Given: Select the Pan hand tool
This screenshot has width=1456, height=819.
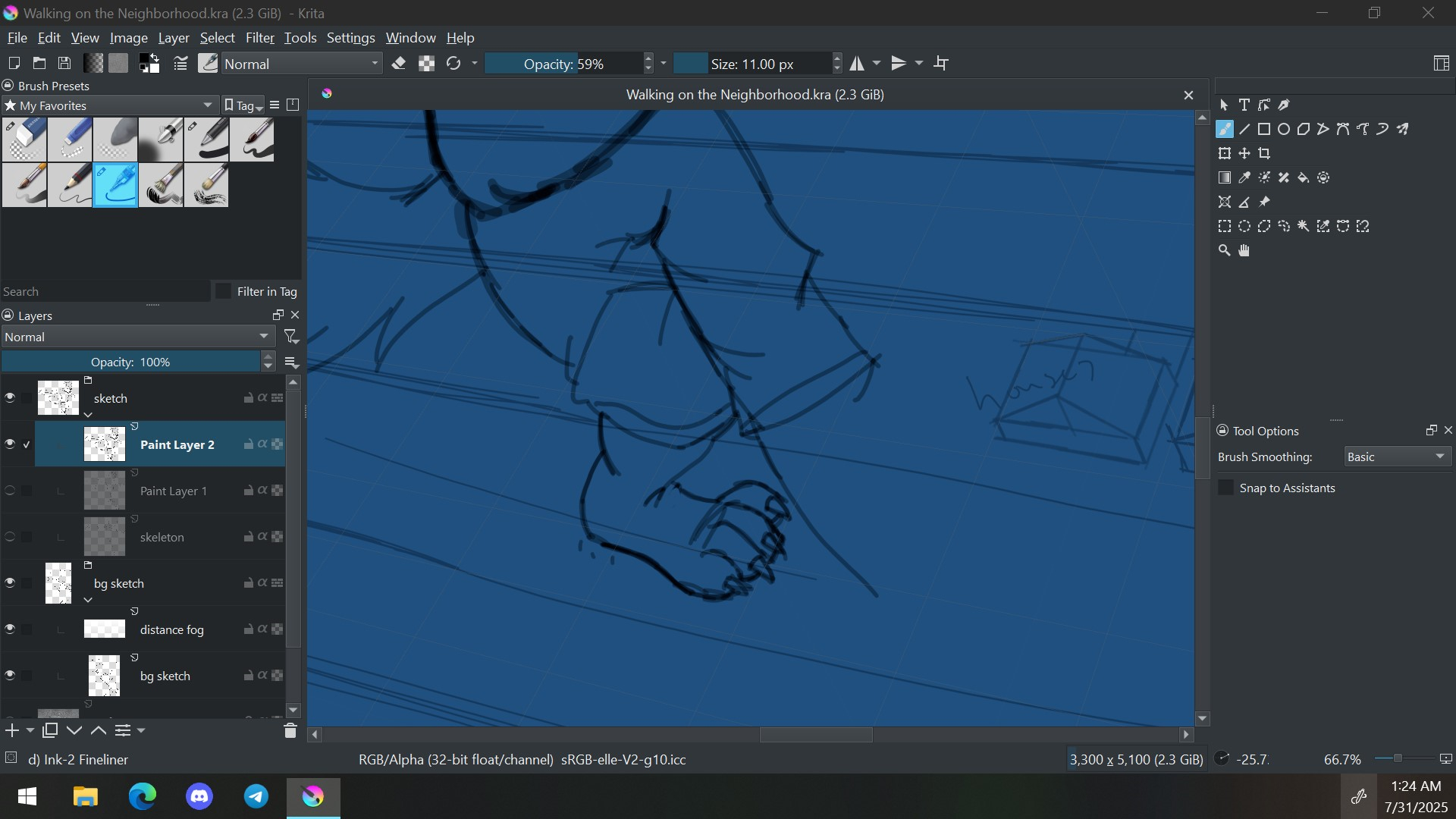Looking at the screenshot, I should [x=1244, y=251].
